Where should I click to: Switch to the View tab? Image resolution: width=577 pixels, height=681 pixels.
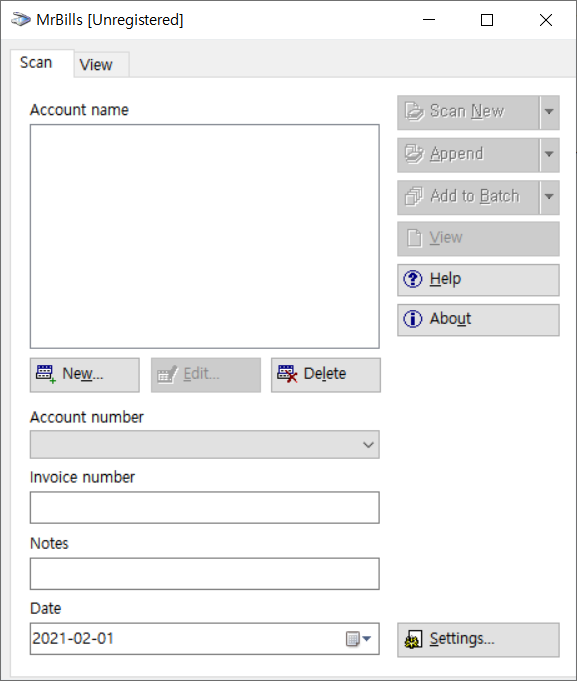point(101,65)
